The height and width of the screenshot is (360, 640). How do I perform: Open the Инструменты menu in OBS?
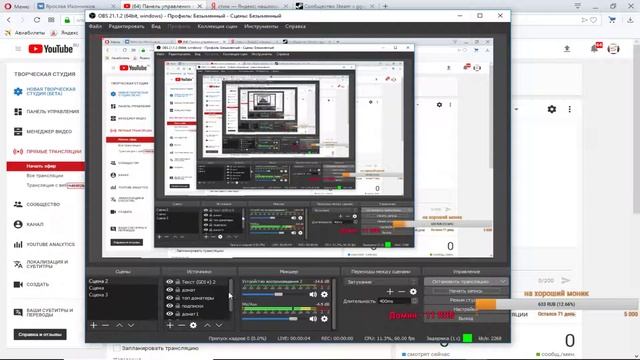coord(261,26)
